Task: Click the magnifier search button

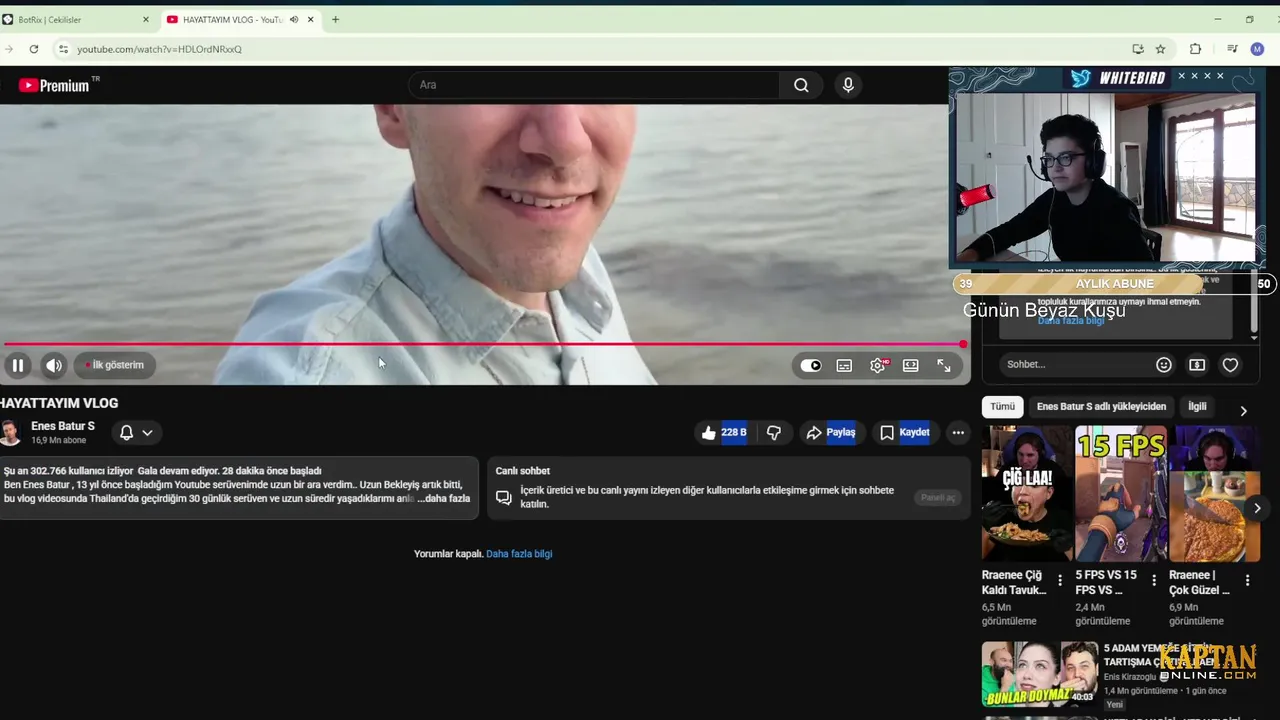Action: coord(801,85)
